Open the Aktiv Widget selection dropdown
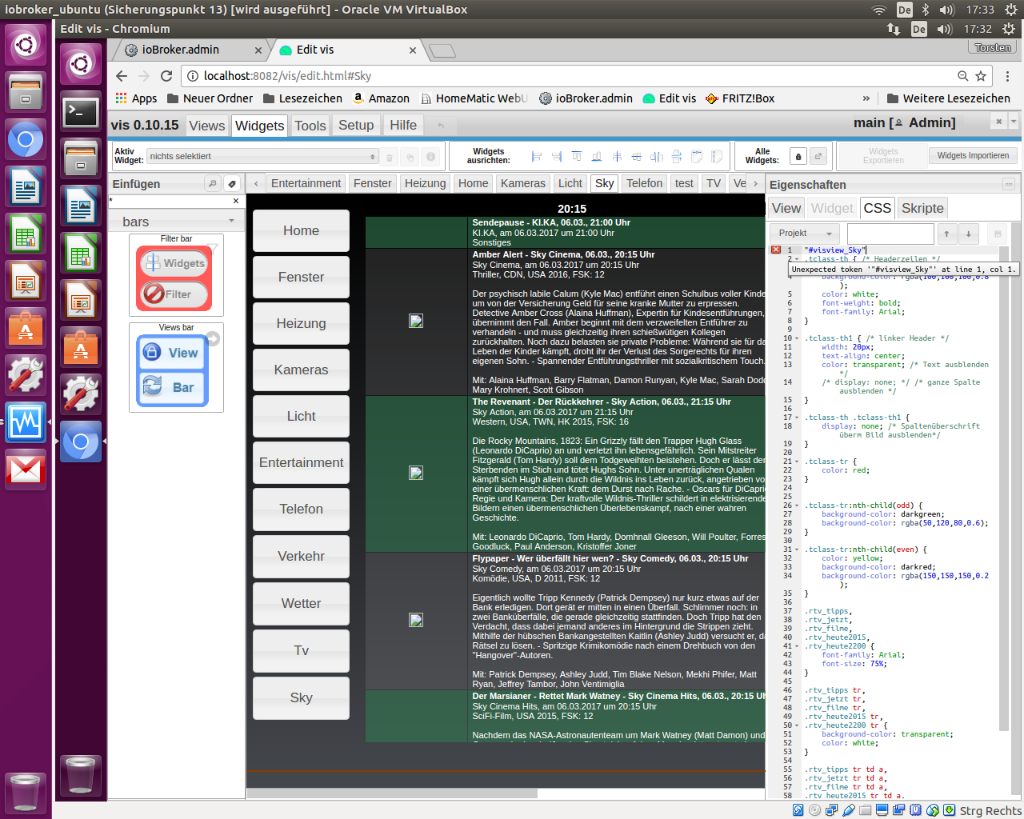1024x819 pixels. (263, 157)
